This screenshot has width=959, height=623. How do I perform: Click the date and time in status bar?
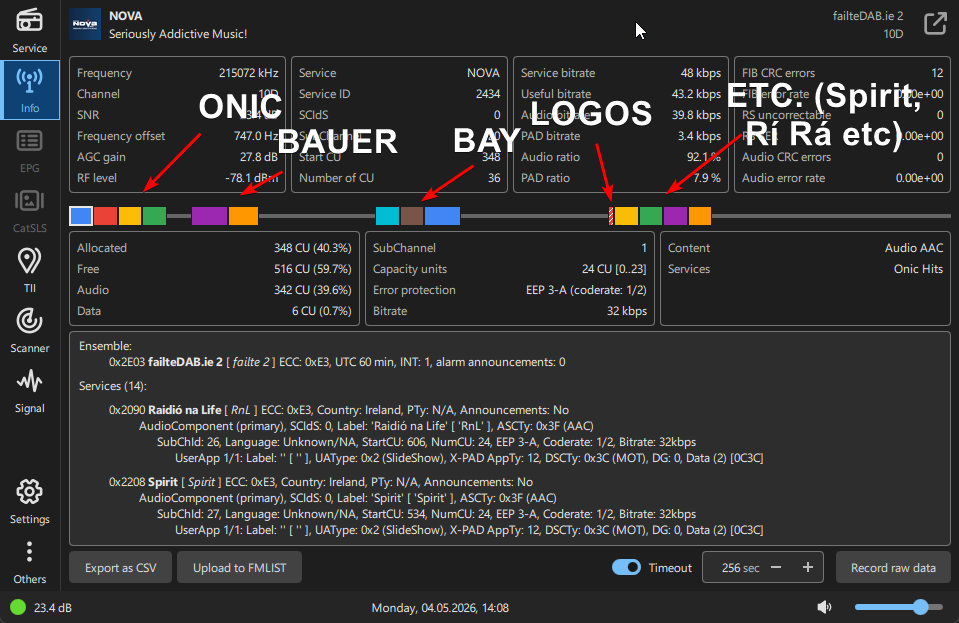(440, 608)
